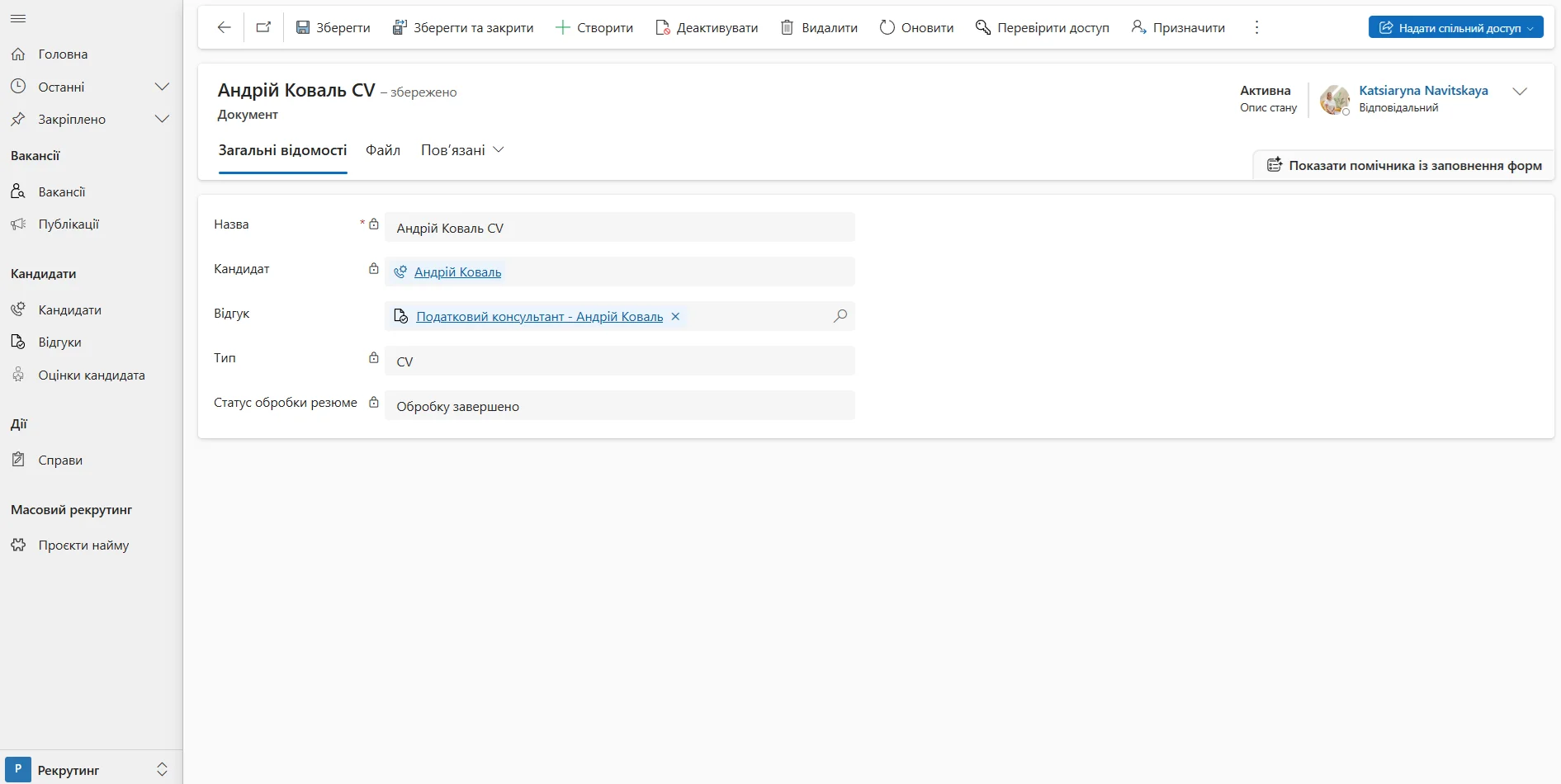
Task: Click the Назва input field
Action: tap(619, 228)
